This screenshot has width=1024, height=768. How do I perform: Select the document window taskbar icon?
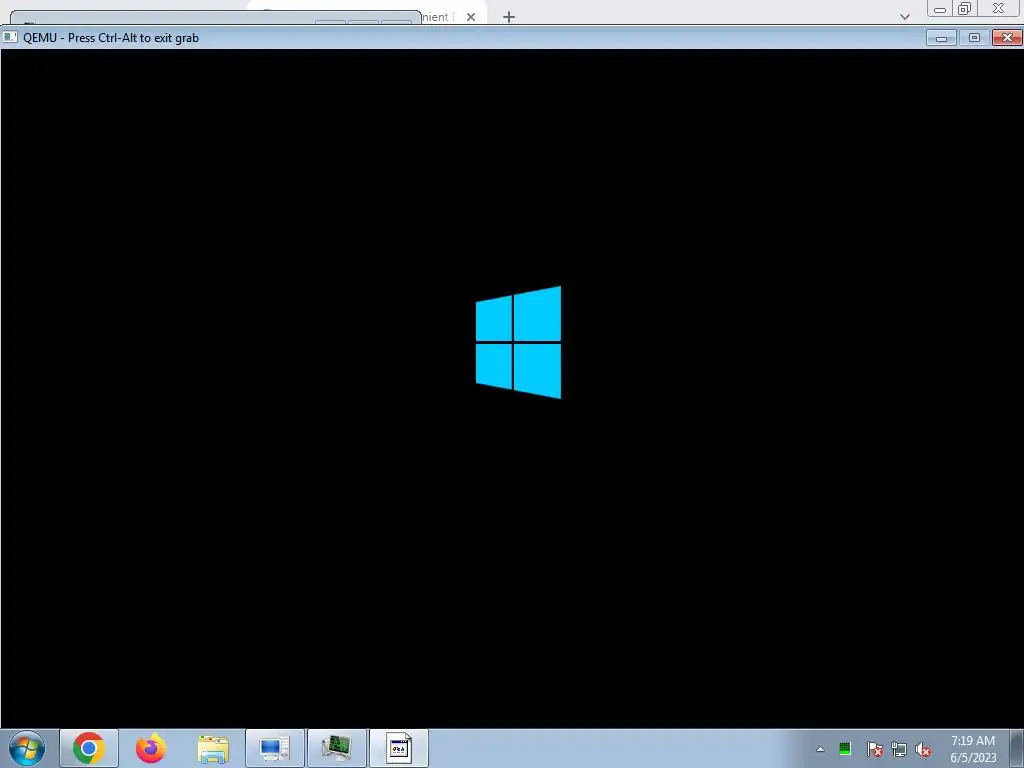tap(399, 748)
